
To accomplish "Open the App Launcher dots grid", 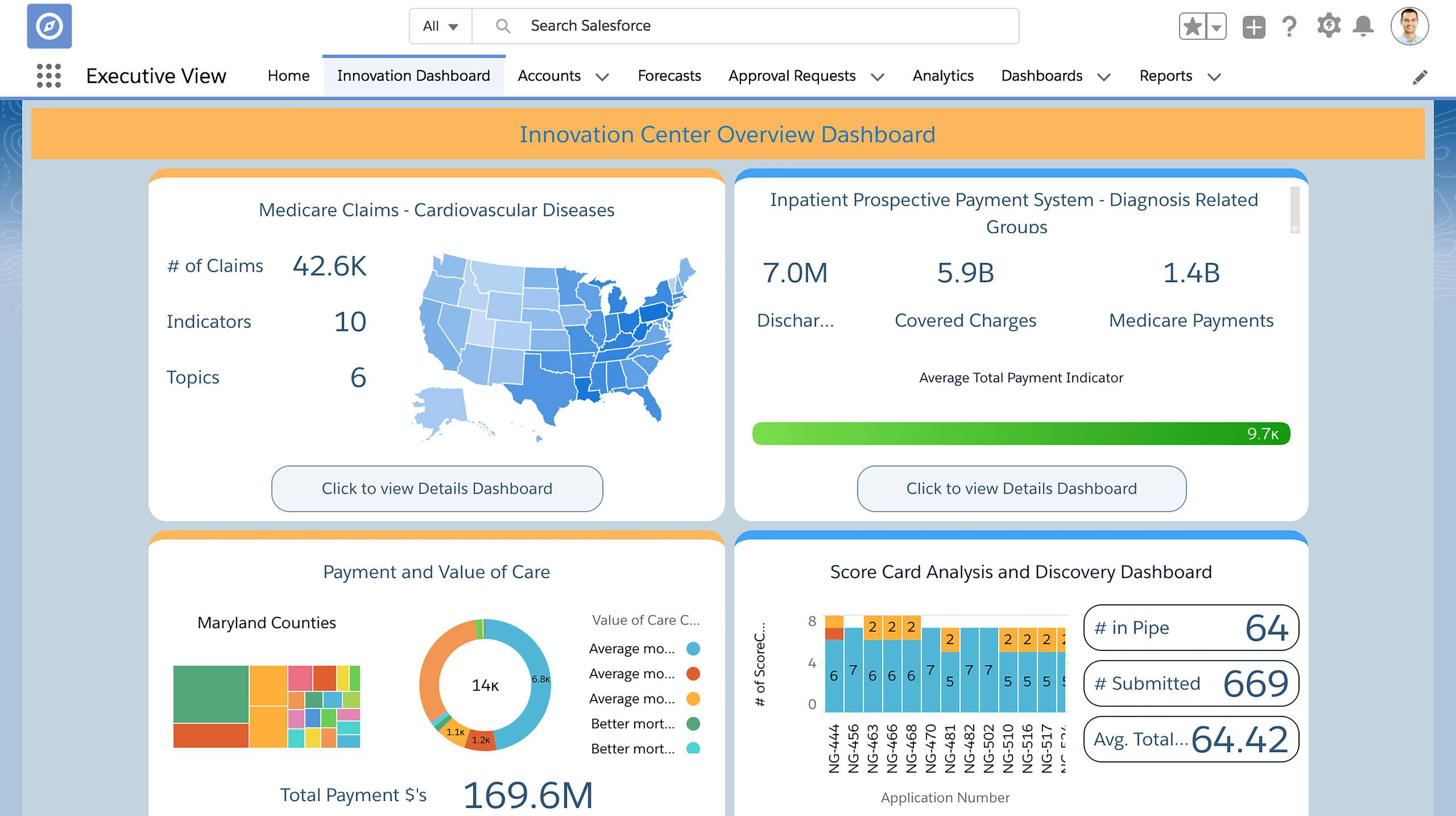I will point(49,76).
